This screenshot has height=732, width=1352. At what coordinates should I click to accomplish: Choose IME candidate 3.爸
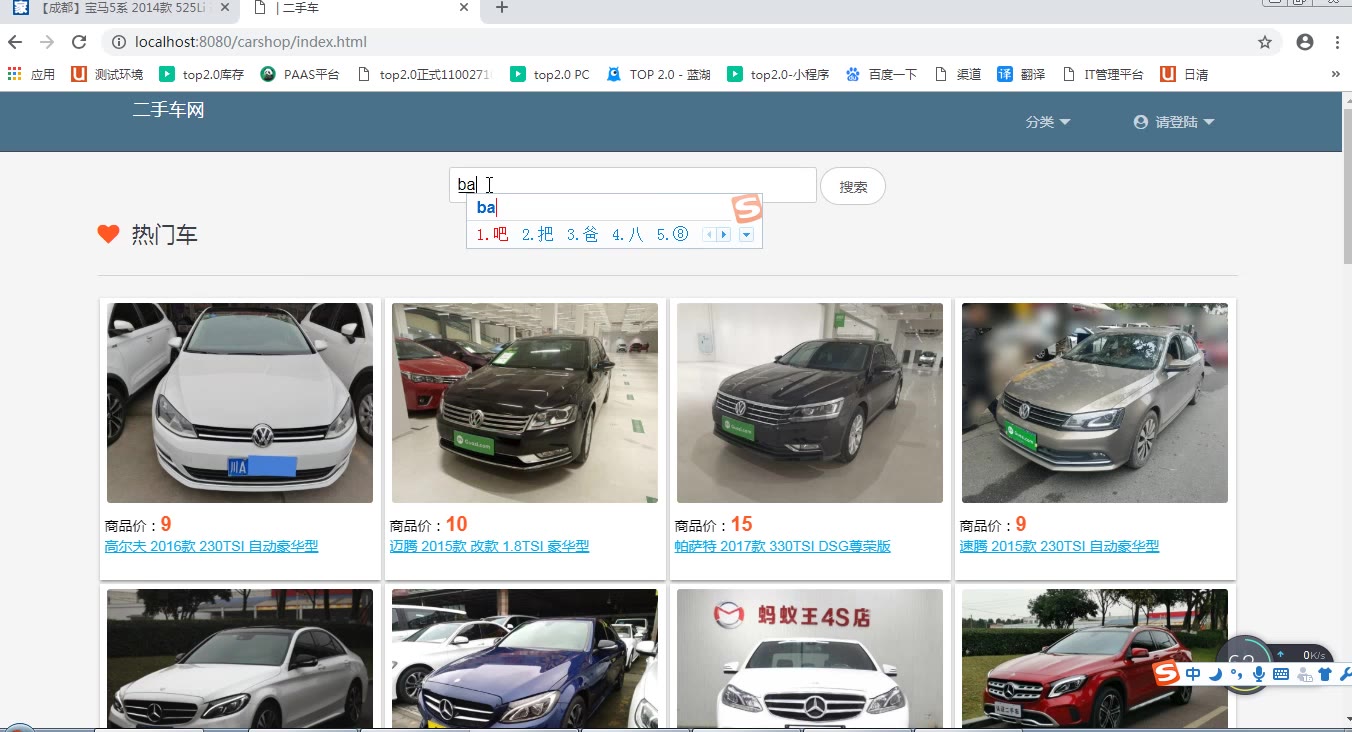tap(582, 235)
